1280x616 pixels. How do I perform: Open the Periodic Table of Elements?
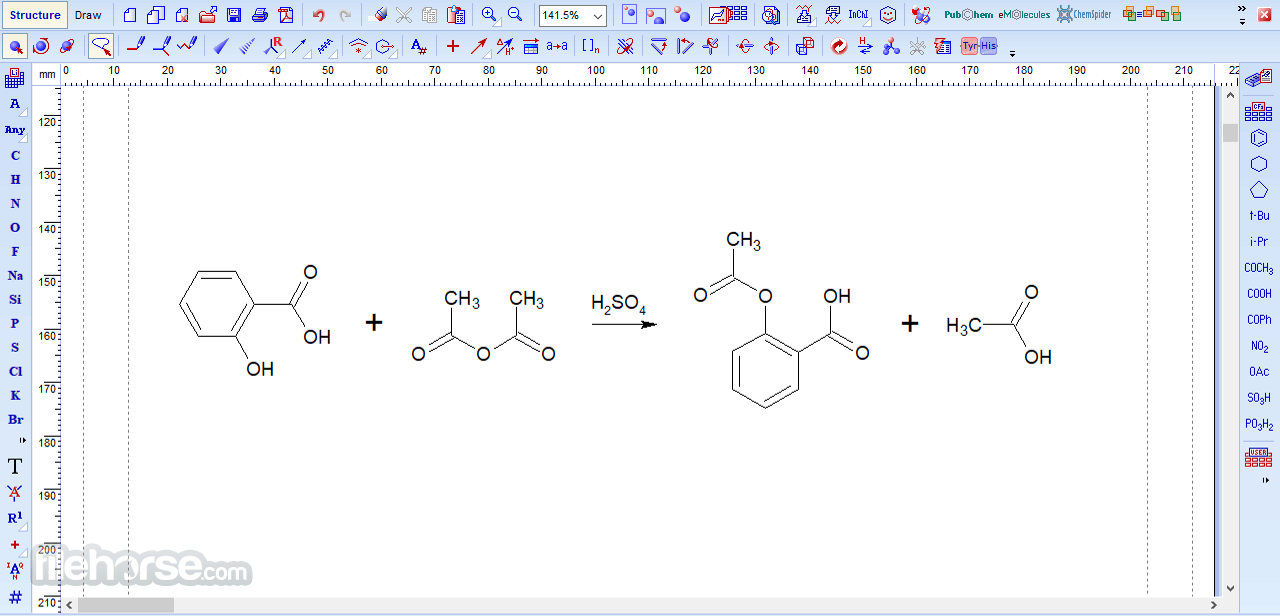(x=15, y=79)
